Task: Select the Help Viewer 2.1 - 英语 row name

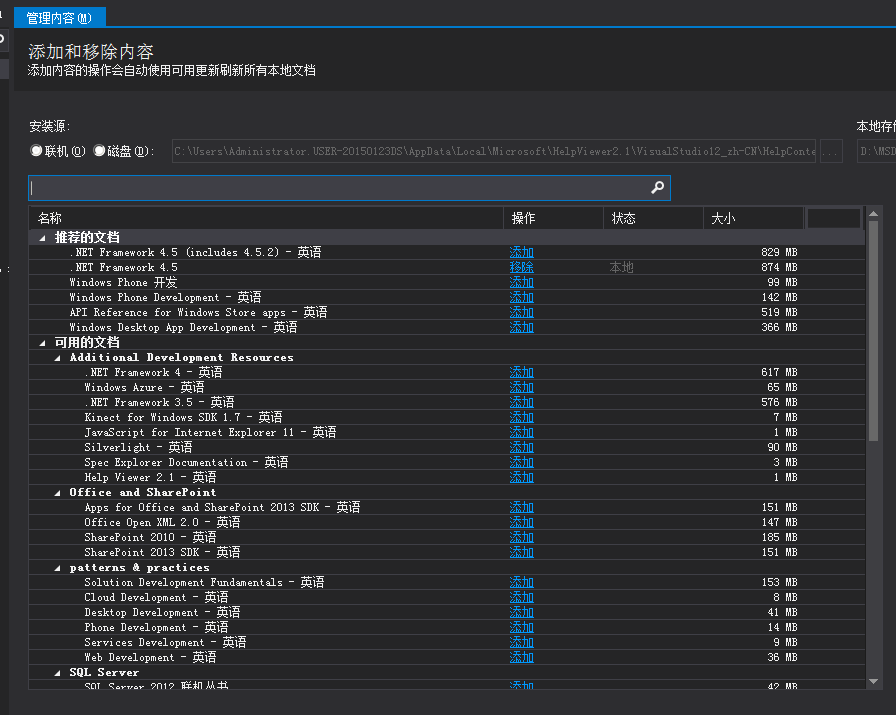Action: click(150, 477)
